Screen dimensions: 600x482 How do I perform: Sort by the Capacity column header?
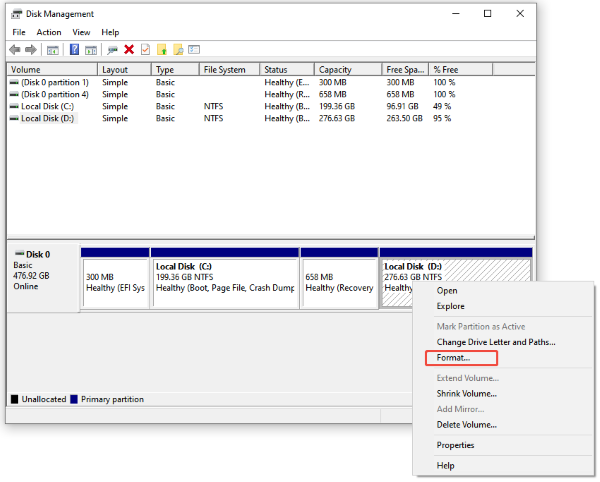point(348,70)
